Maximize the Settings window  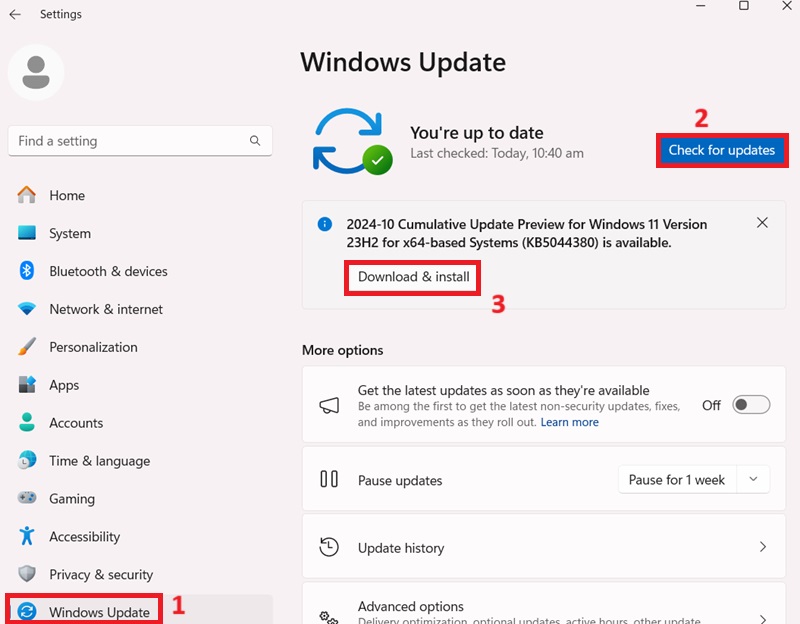[x=744, y=6]
